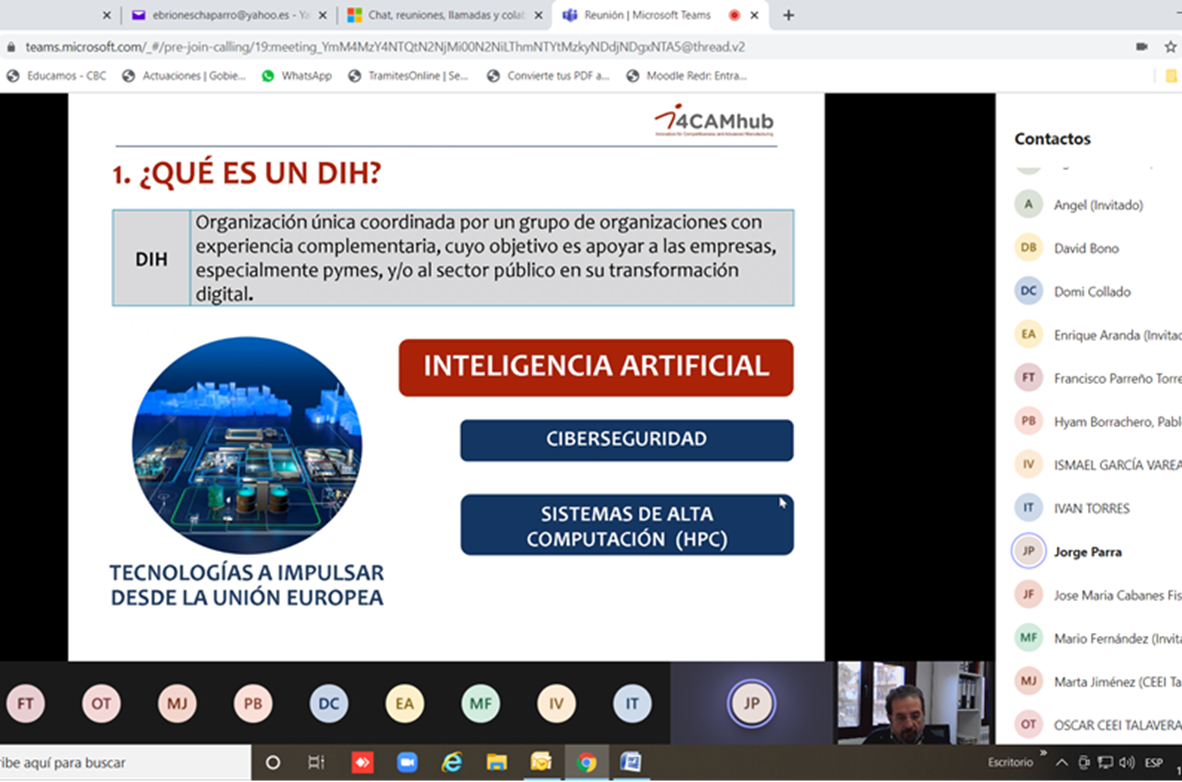Click the camera icon in the address bar
Image resolution: width=1182 pixels, height=782 pixels.
[x=1141, y=47]
